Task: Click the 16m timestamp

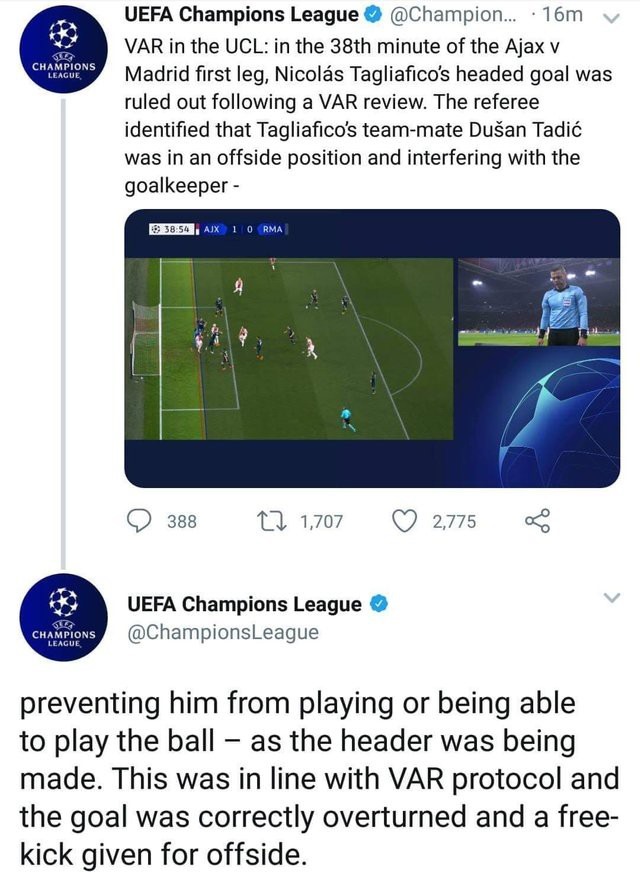Action: [x=562, y=15]
